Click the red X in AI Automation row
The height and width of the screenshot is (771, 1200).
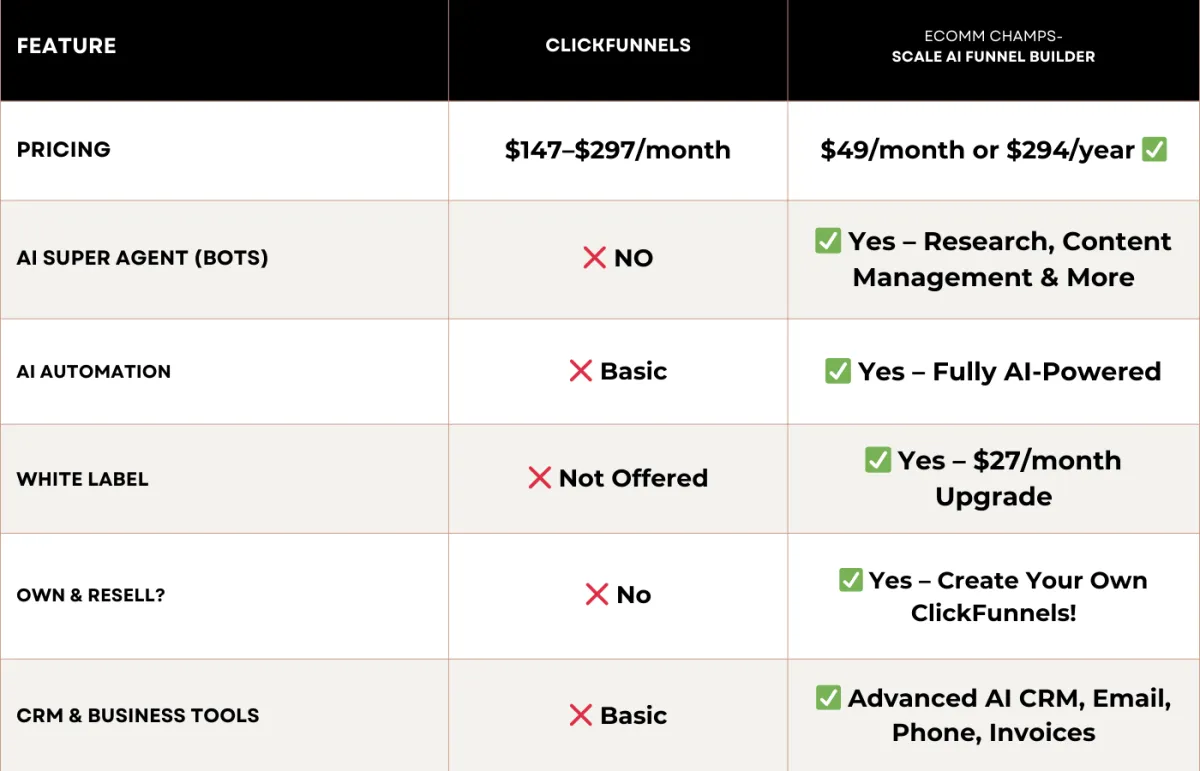pyautogui.click(x=581, y=371)
